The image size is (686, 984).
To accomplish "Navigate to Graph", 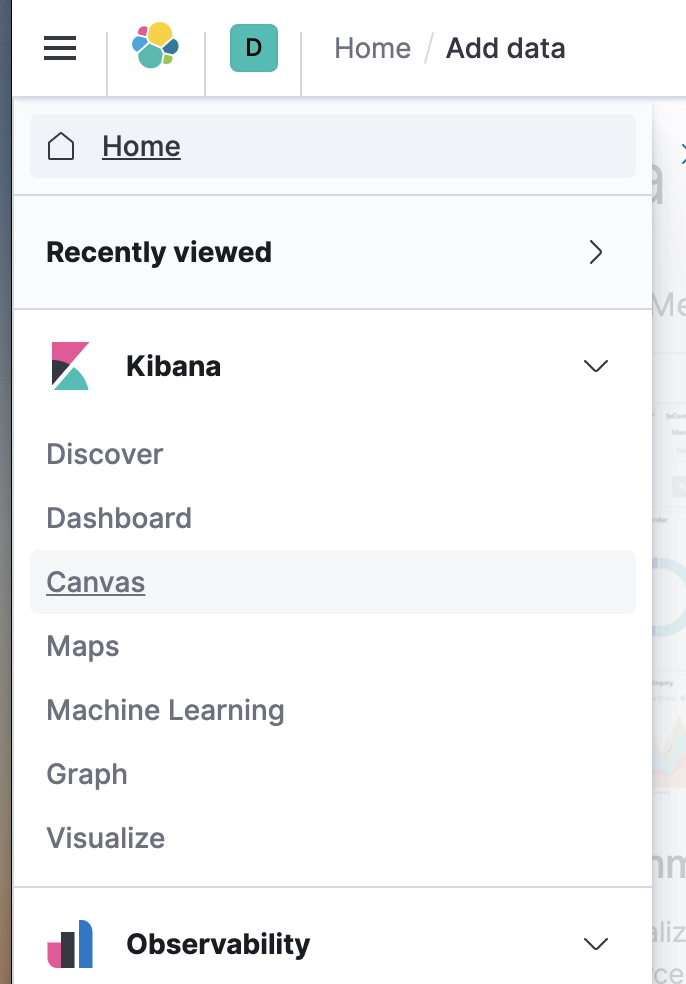I will (x=87, y=774).
